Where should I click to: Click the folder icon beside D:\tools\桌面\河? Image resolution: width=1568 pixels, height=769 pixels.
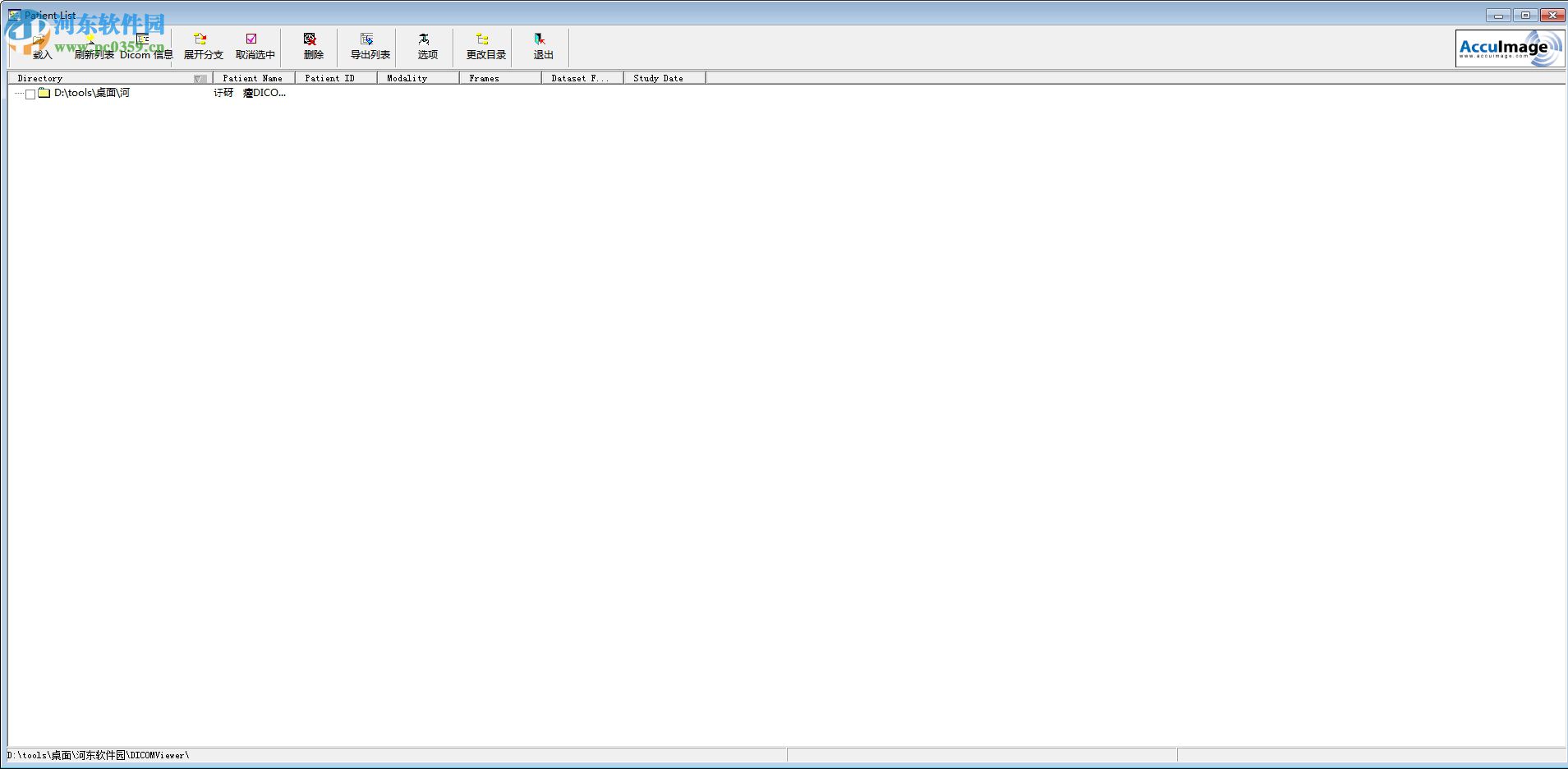(44, 93)
